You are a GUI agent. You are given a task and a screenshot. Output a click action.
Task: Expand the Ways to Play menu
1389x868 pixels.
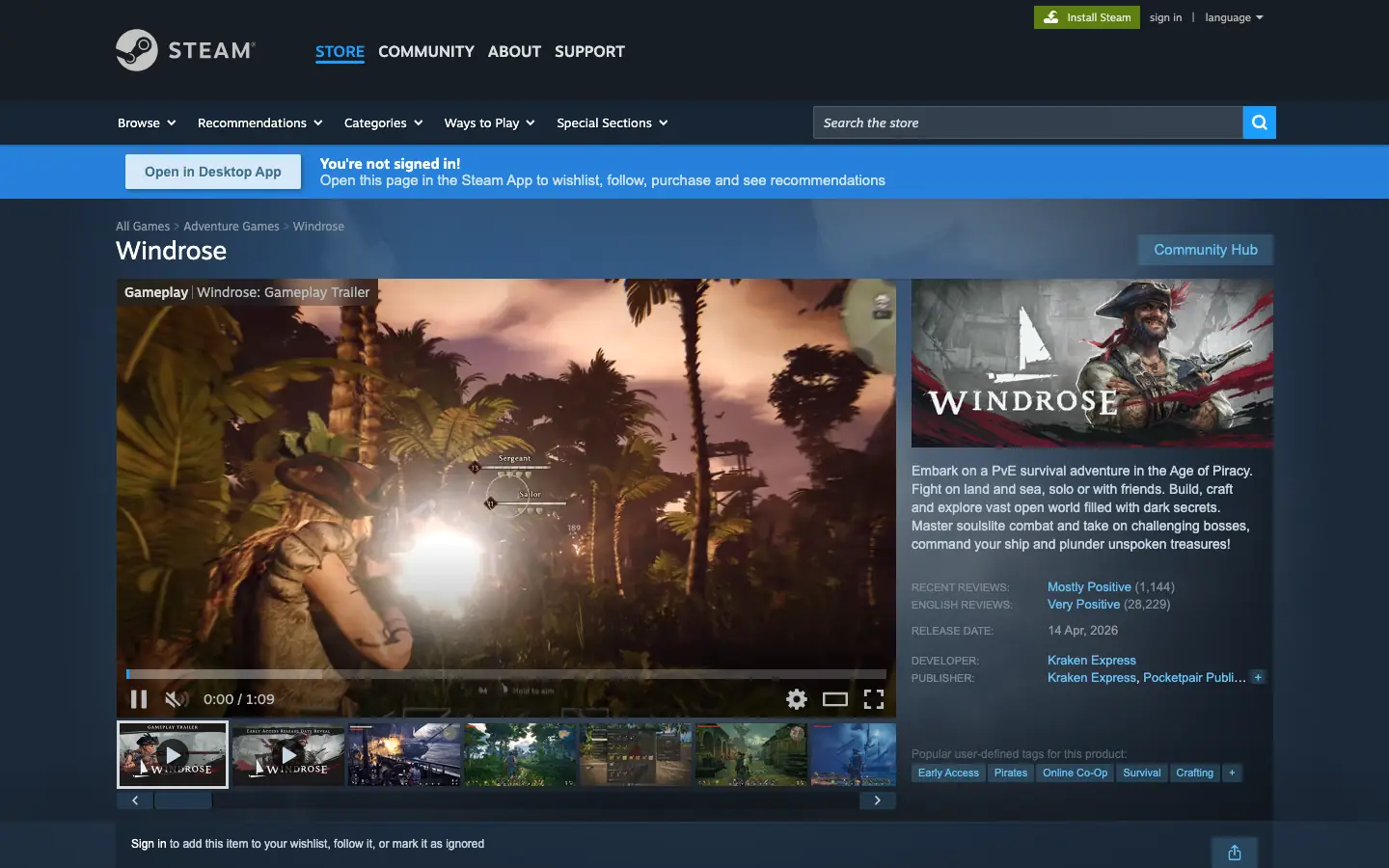click(x=489, y=122)
